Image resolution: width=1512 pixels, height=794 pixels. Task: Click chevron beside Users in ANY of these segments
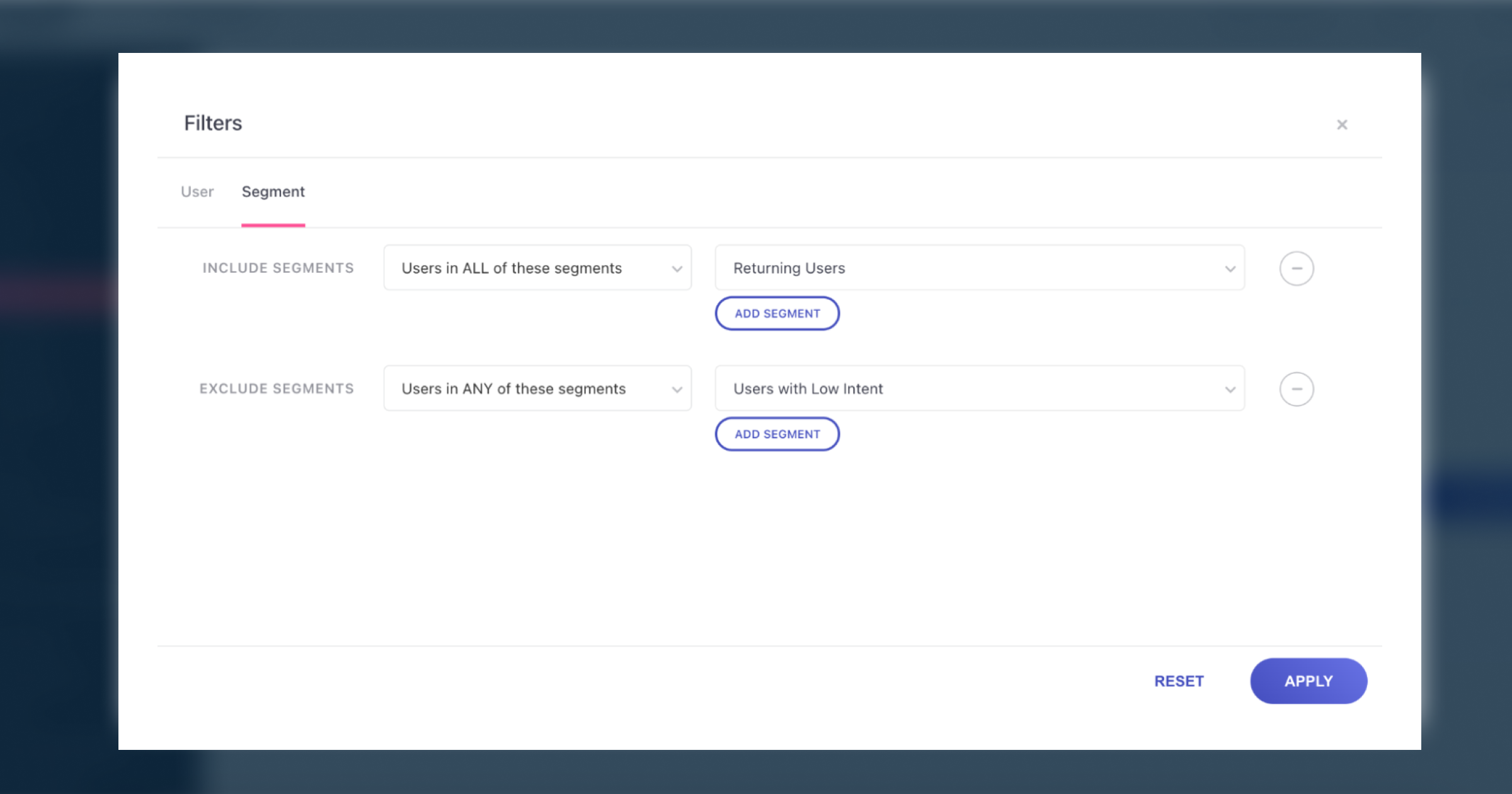pos(677,389)
